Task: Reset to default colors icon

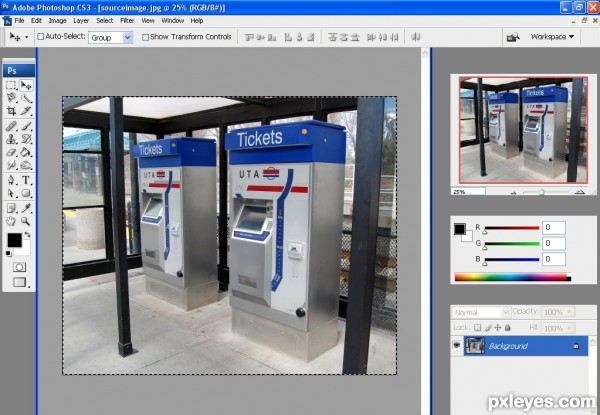Action: [x=8, y=253]
